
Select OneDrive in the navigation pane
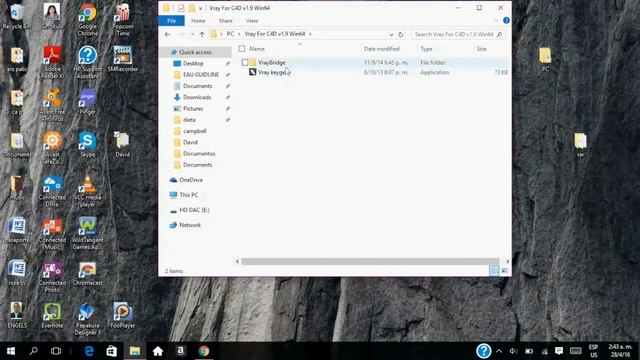point(191,180)
